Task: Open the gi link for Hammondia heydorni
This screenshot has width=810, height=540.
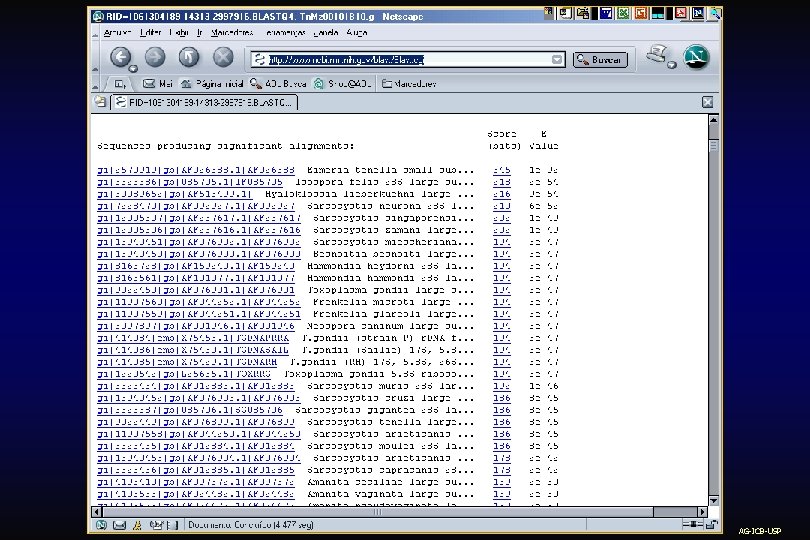Action: coord(196,266)
